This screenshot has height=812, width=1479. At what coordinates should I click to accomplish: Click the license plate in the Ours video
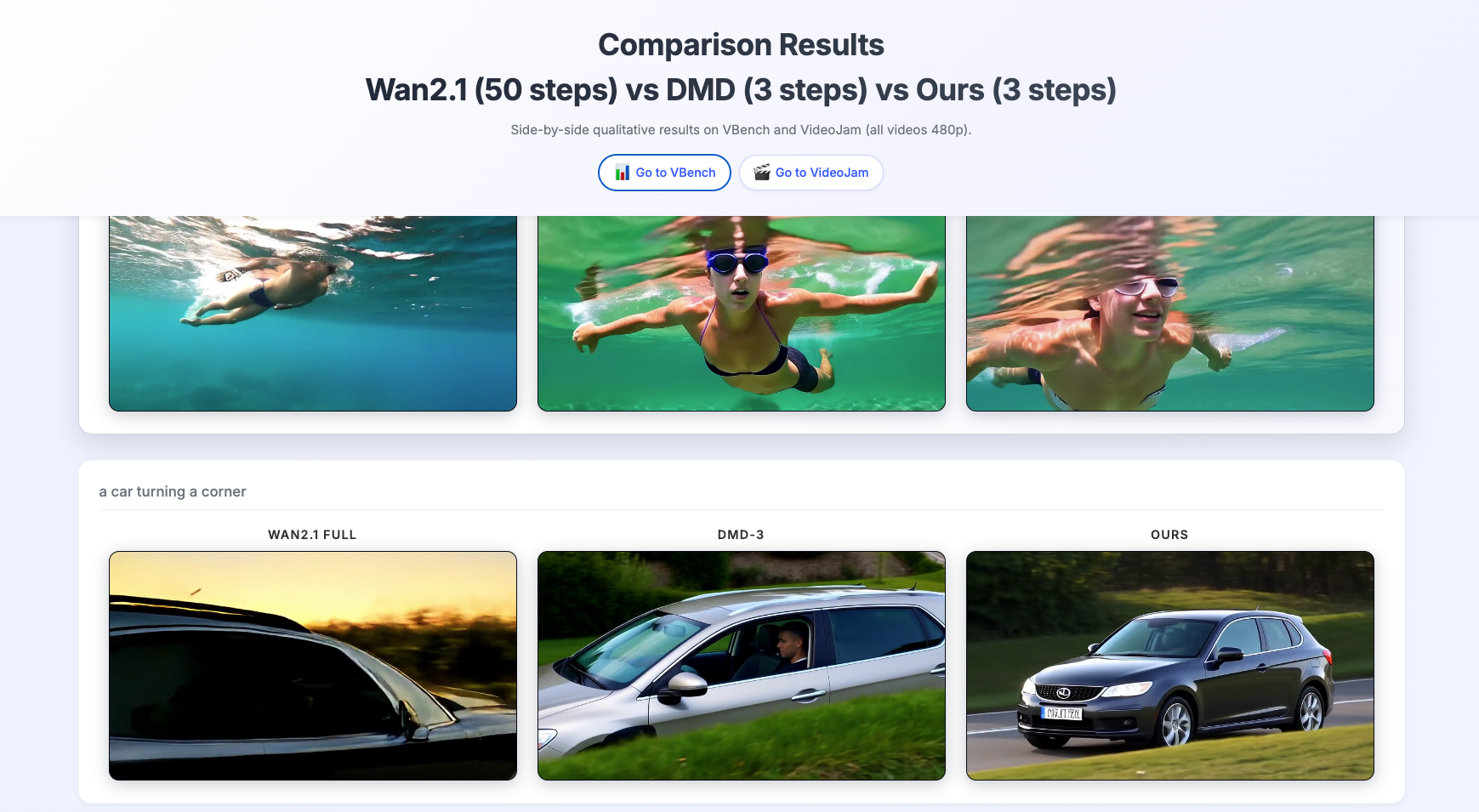(1062, 713)
